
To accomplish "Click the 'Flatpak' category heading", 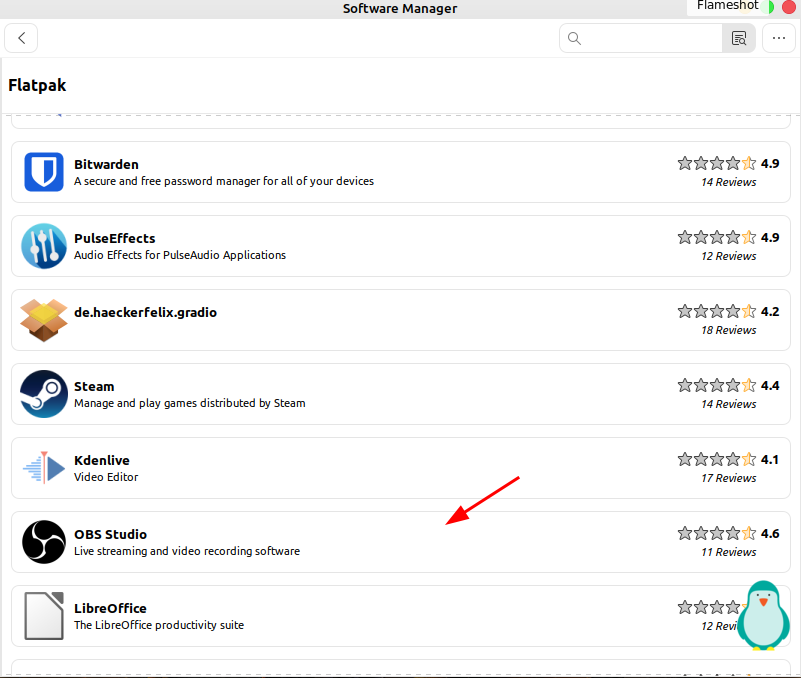I will pyautogui.click(x=37, y=85).
